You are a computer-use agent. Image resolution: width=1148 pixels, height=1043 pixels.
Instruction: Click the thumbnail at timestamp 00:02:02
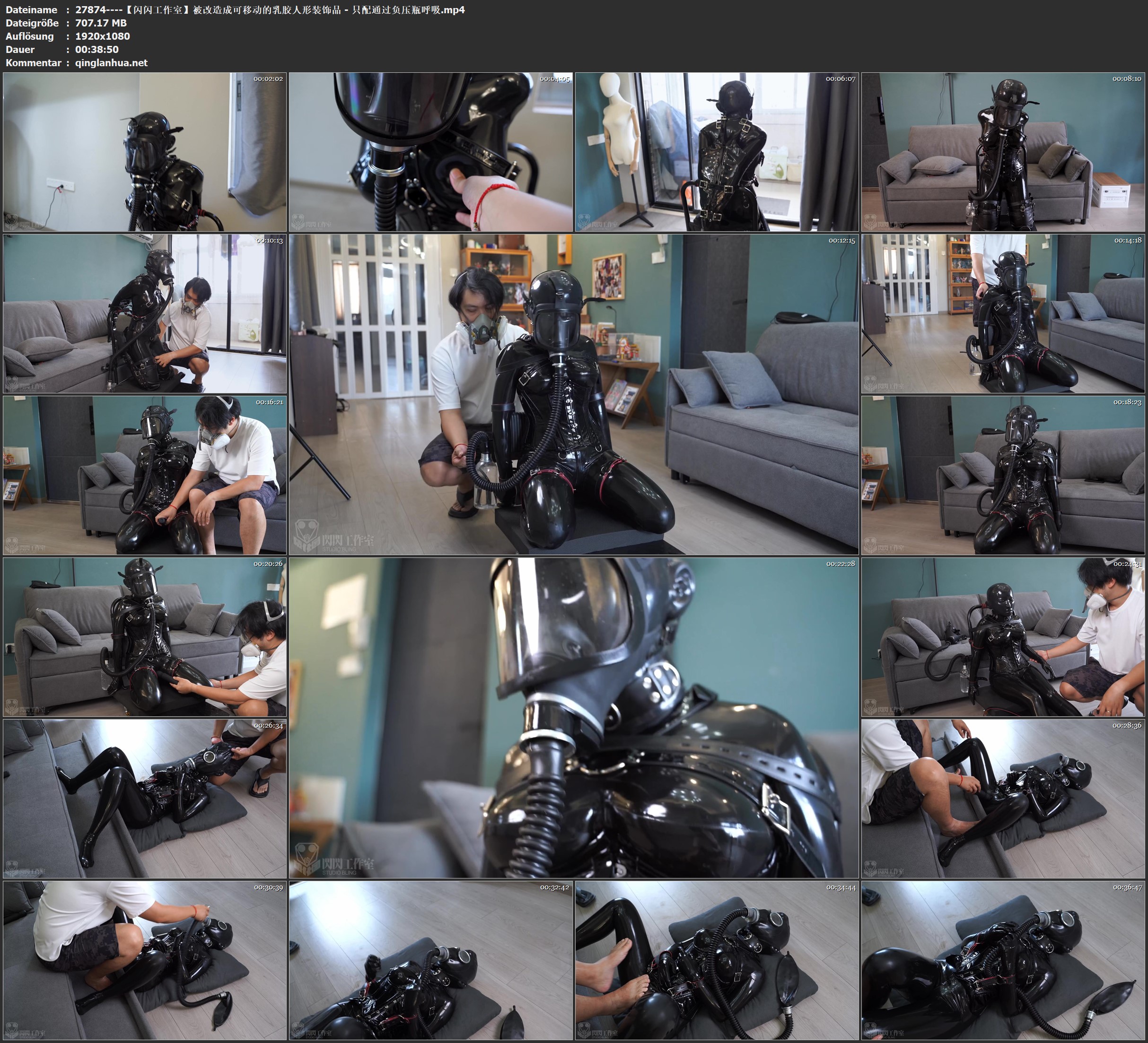(x=145, y=151)
